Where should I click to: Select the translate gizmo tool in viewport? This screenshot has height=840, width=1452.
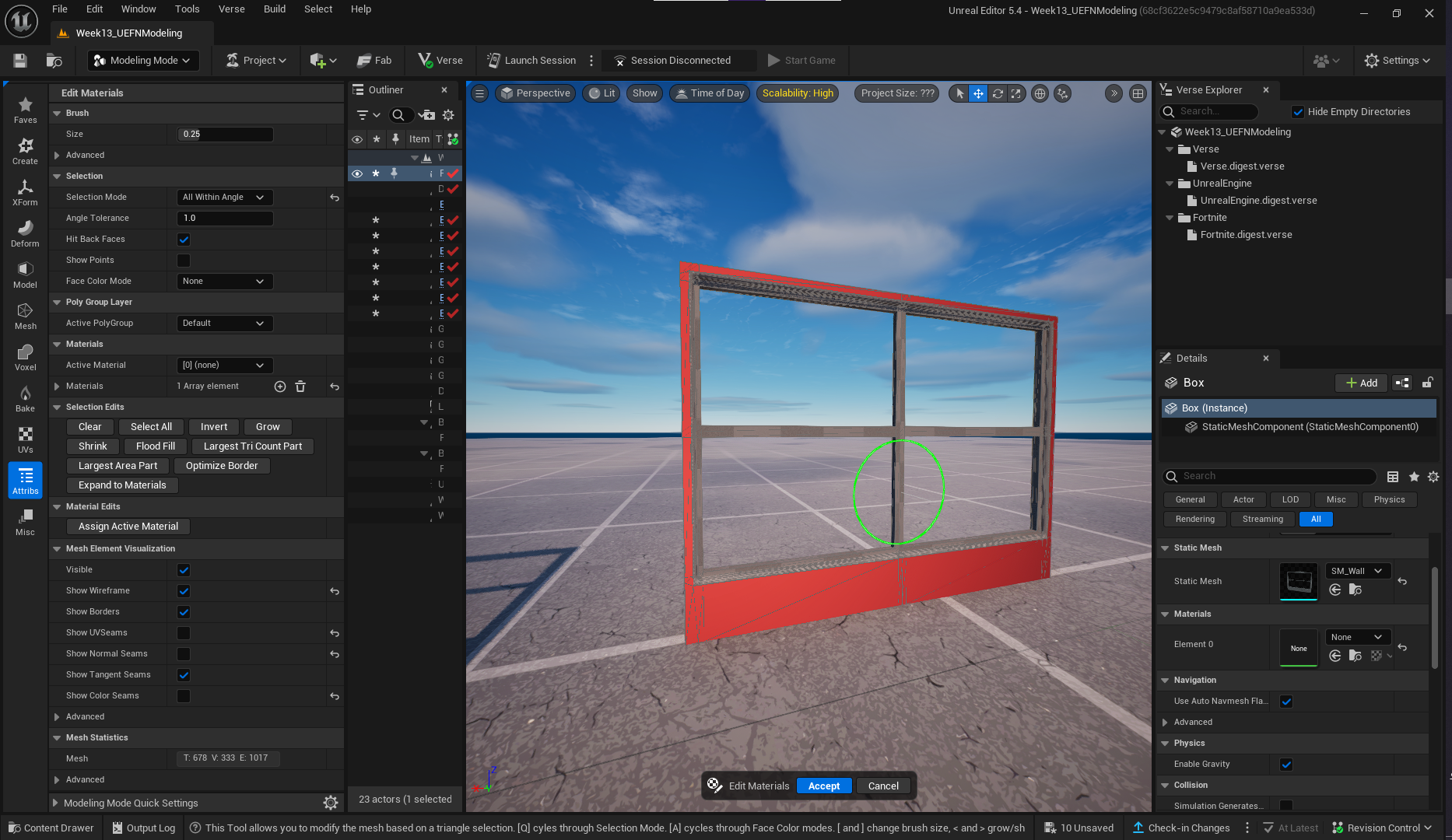coord(978,93)
